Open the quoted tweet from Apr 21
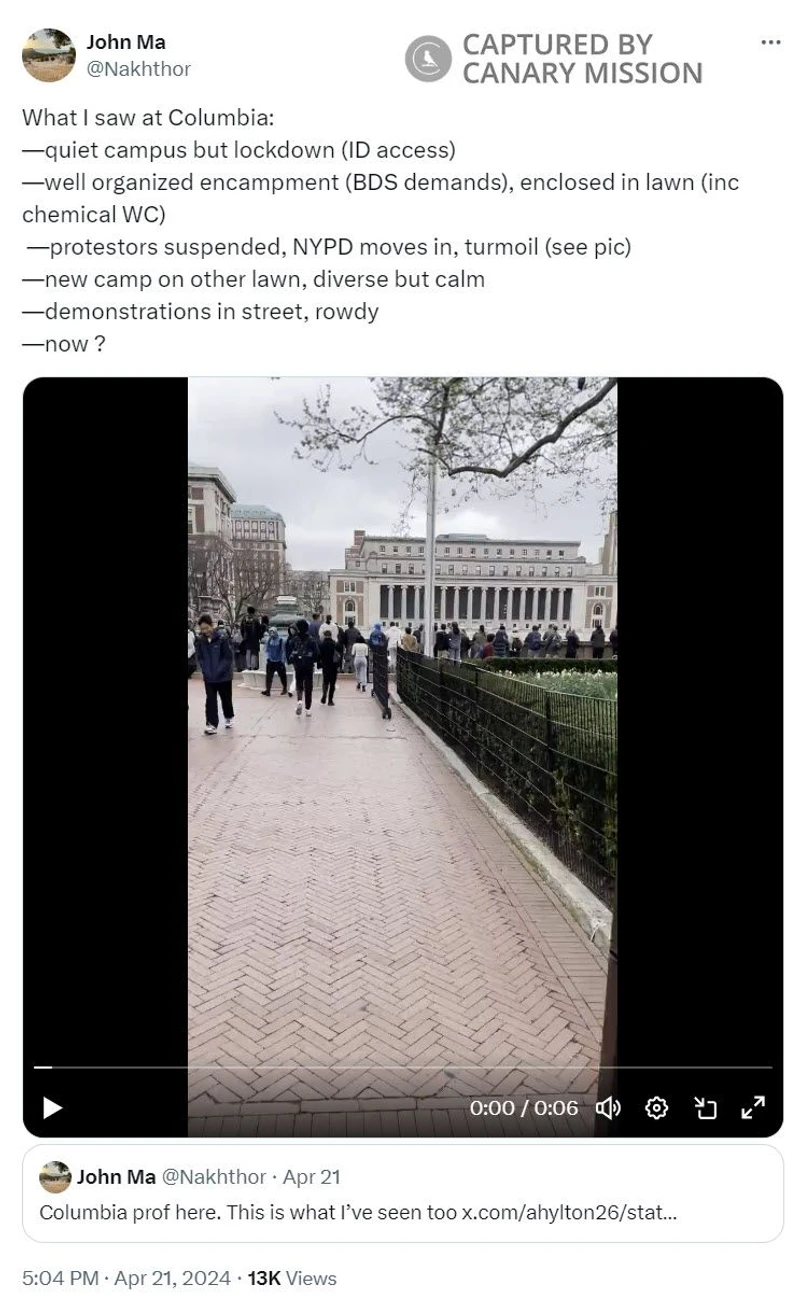 pyautogui.click(x=403, y=1193)
